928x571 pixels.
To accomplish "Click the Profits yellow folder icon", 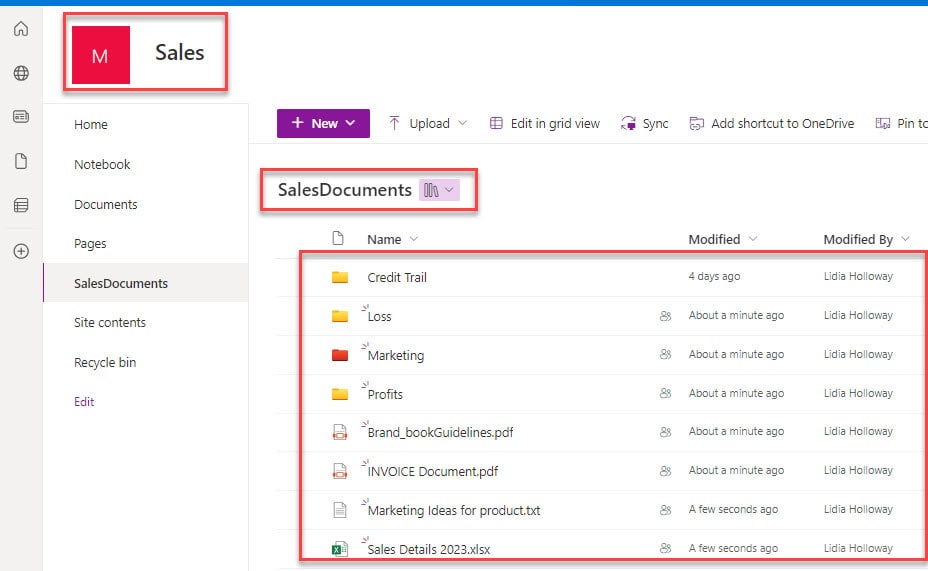I will point(340,394).
